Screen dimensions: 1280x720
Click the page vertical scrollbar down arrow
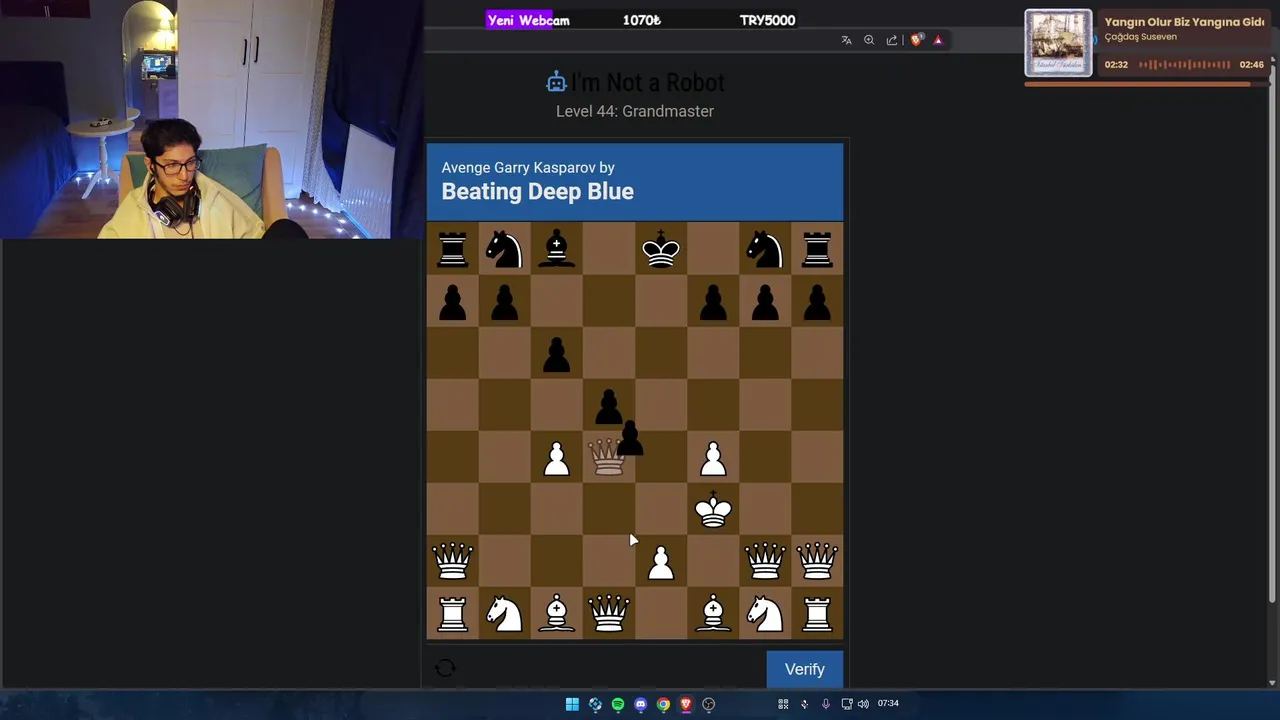coord(1273,682)
